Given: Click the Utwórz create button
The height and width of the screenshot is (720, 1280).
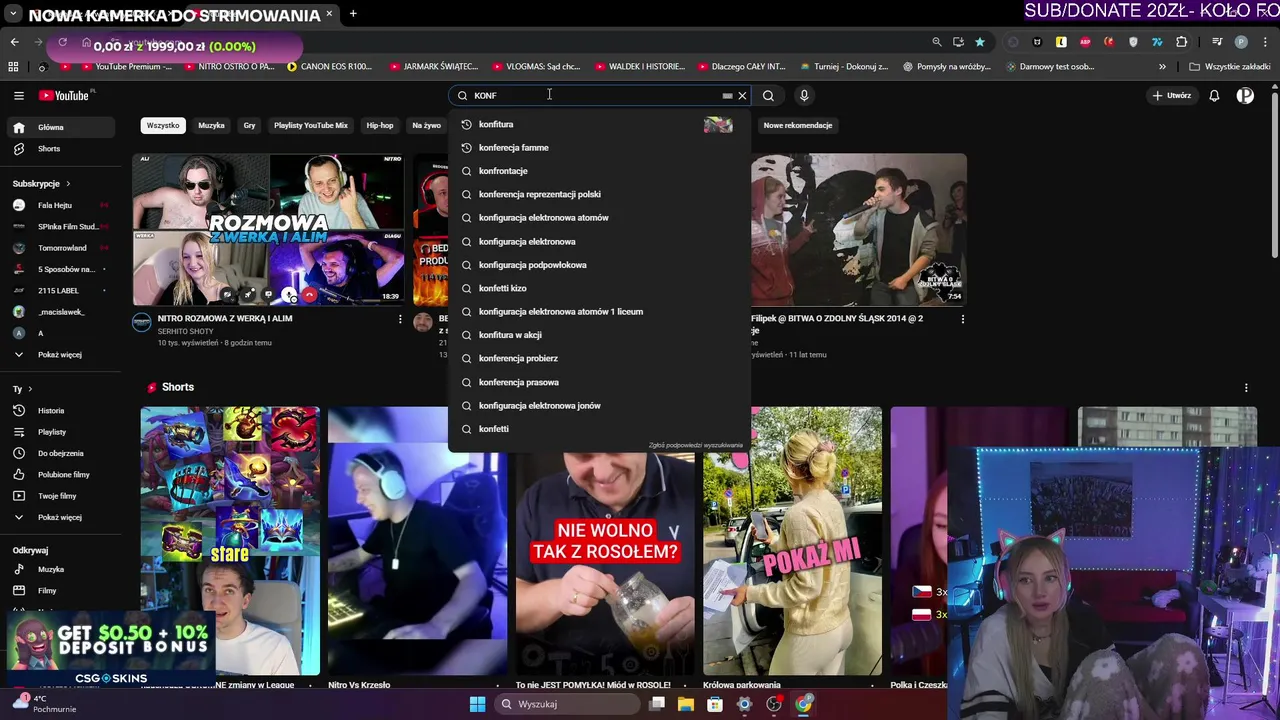Looking at the screenshot, I should coord(1172,96).
